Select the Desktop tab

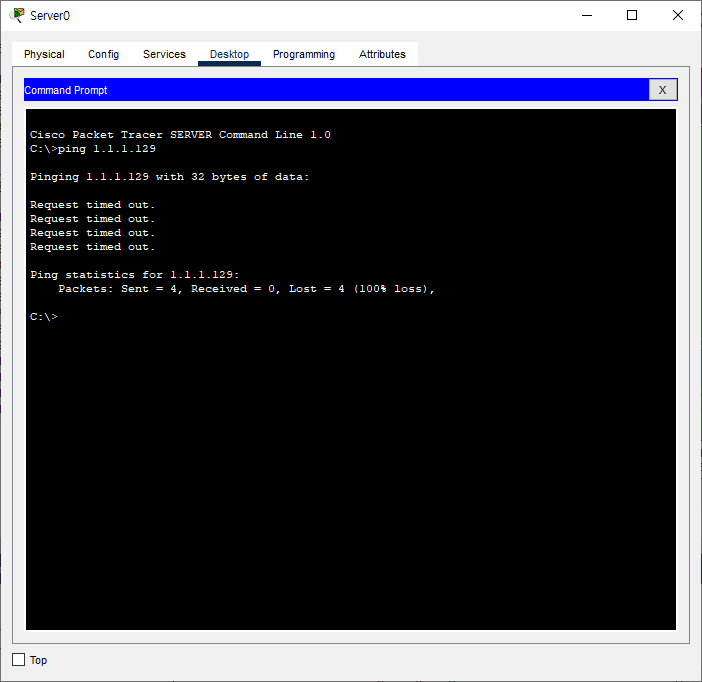229,54
